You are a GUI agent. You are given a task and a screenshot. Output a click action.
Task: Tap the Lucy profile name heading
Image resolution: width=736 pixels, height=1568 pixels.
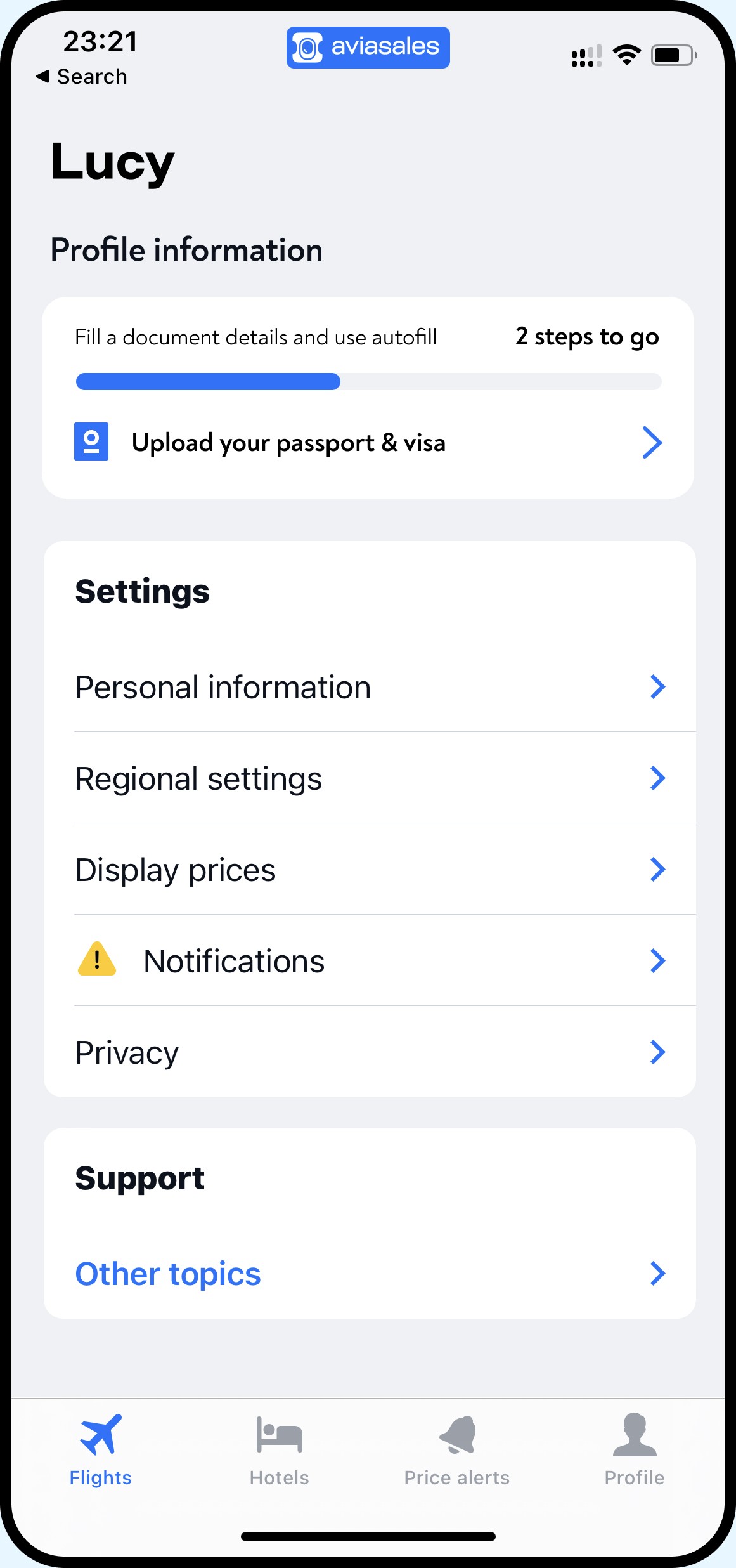(x=112, y=162)
